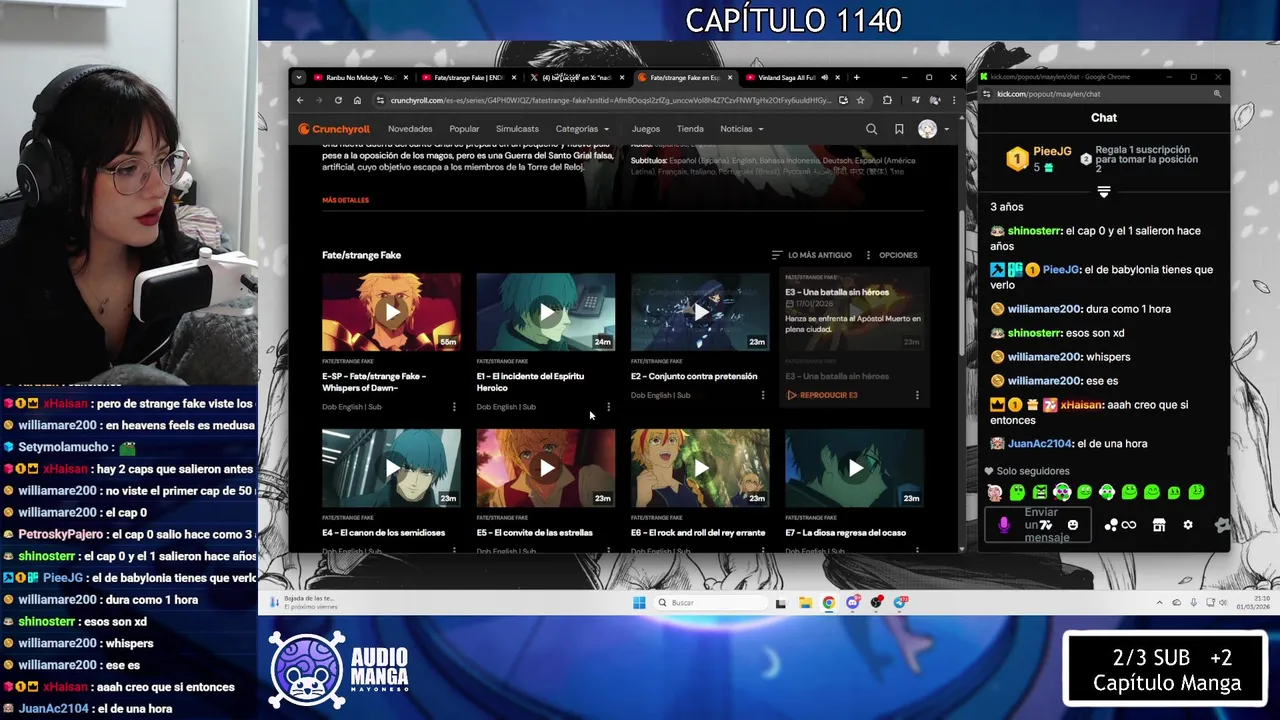
Task: Open the Crunchyroll search icon
Action: 871,129
